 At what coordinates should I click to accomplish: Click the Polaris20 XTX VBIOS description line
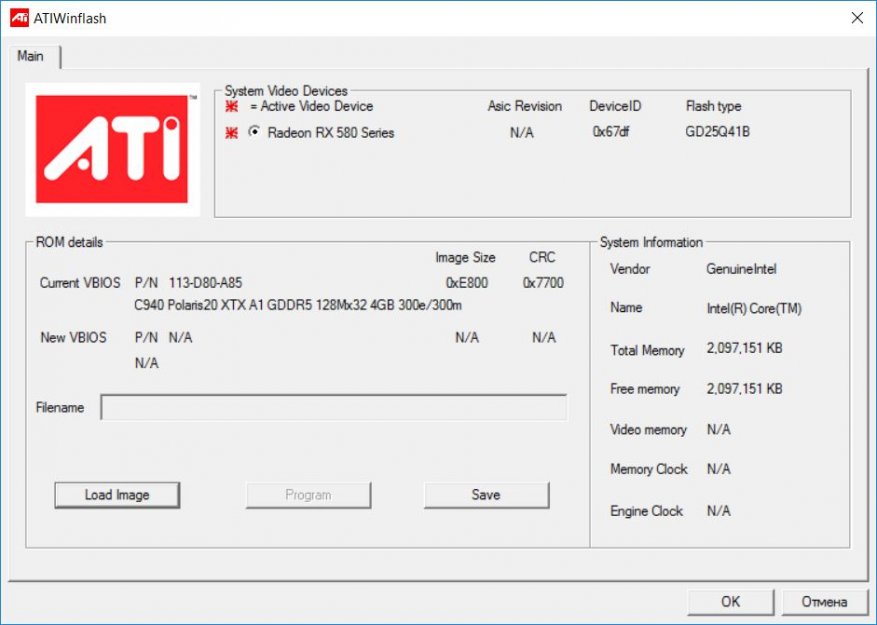coord(298,305)
